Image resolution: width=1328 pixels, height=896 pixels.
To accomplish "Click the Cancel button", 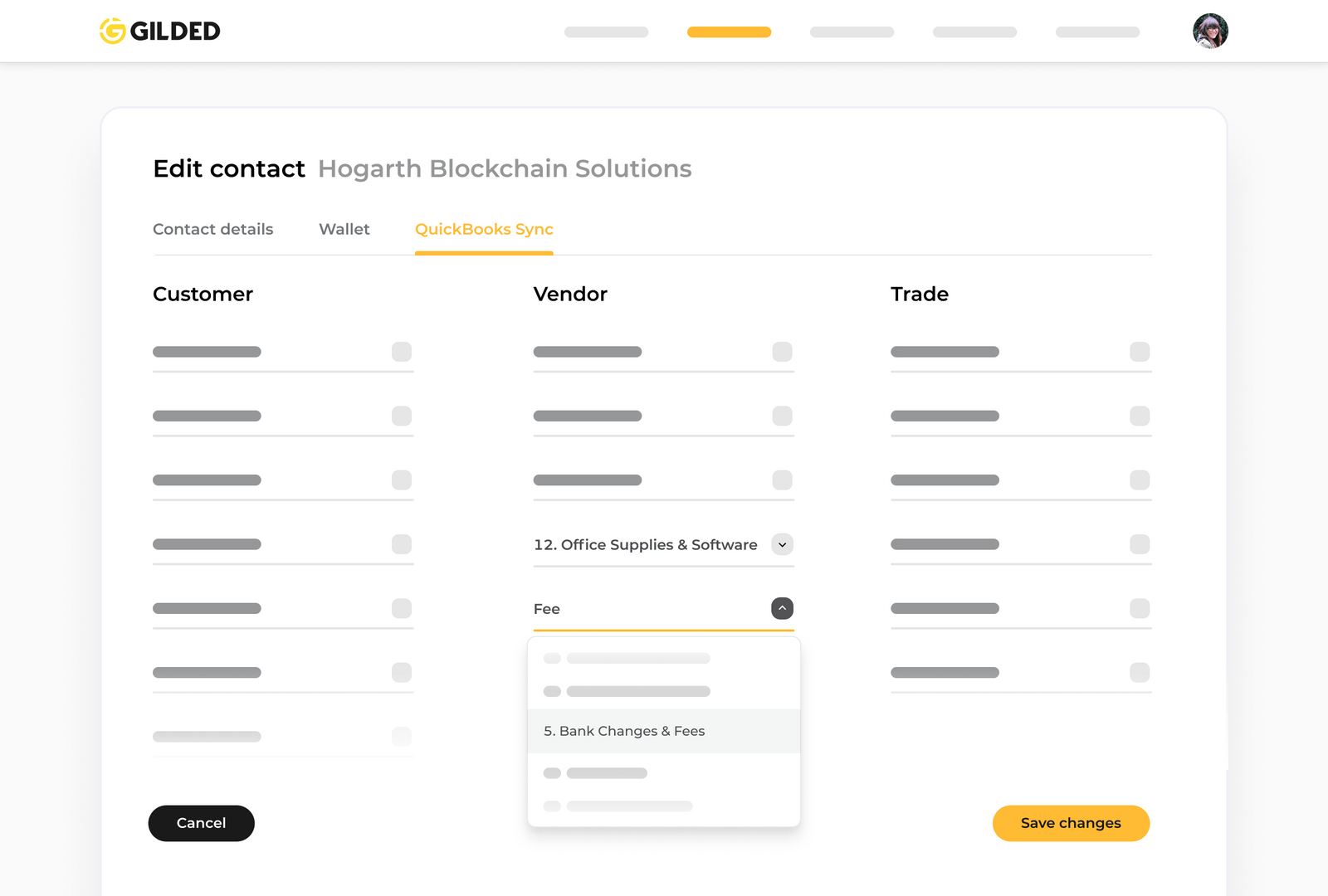I will click(201, 823).
